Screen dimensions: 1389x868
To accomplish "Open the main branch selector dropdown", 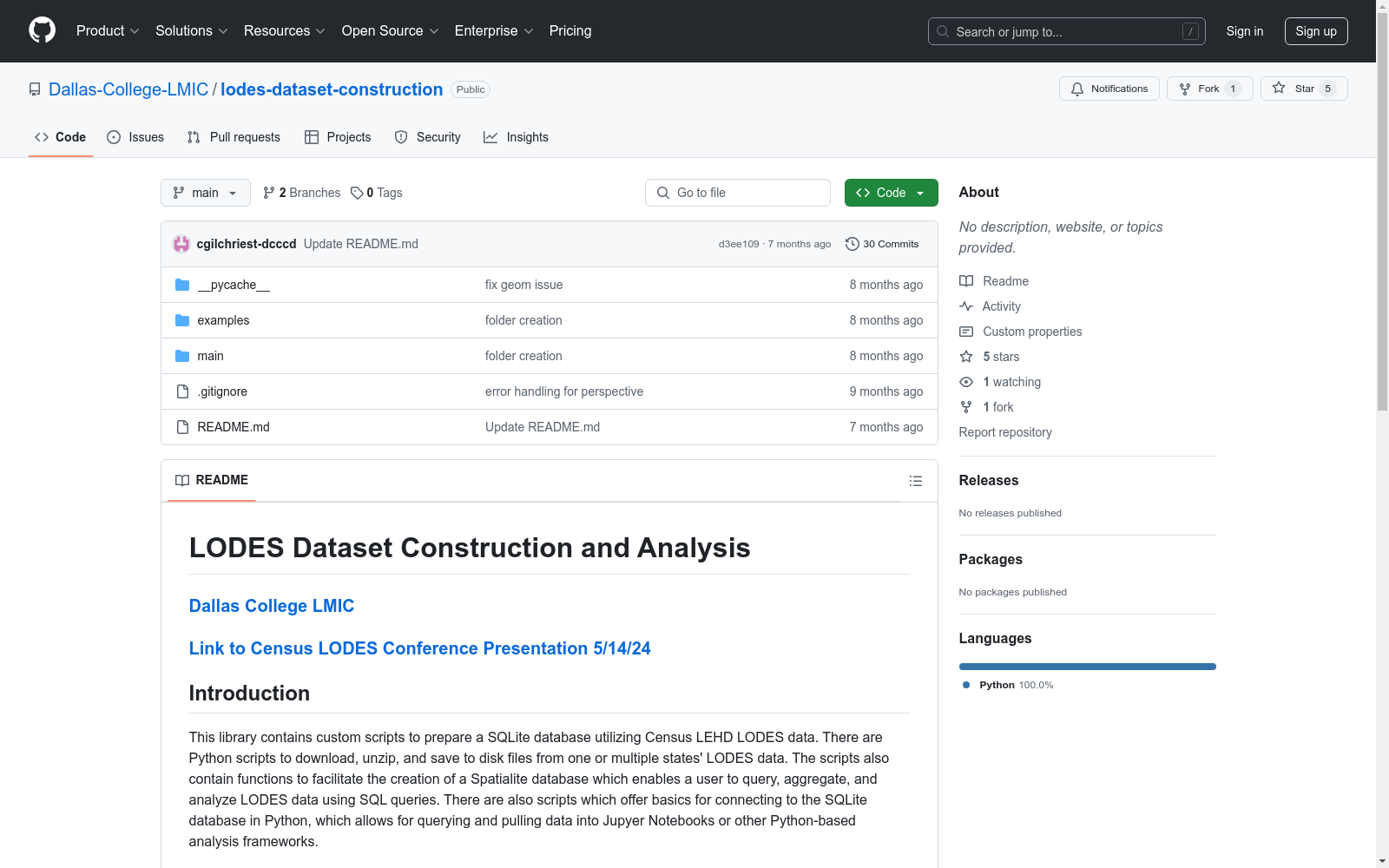I will tap(206, 193).
